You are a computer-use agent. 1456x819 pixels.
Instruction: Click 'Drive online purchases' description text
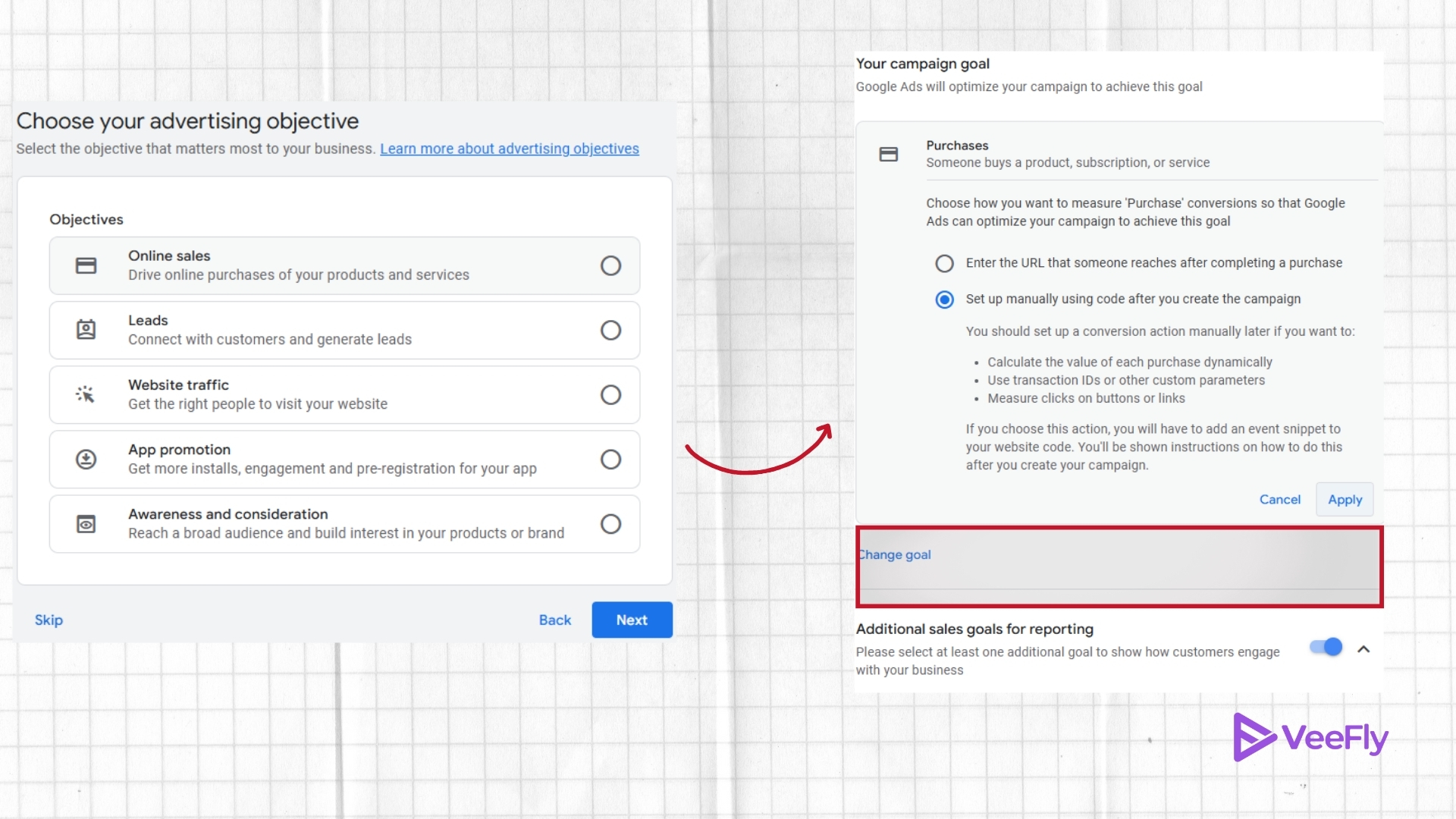point(299,275)
